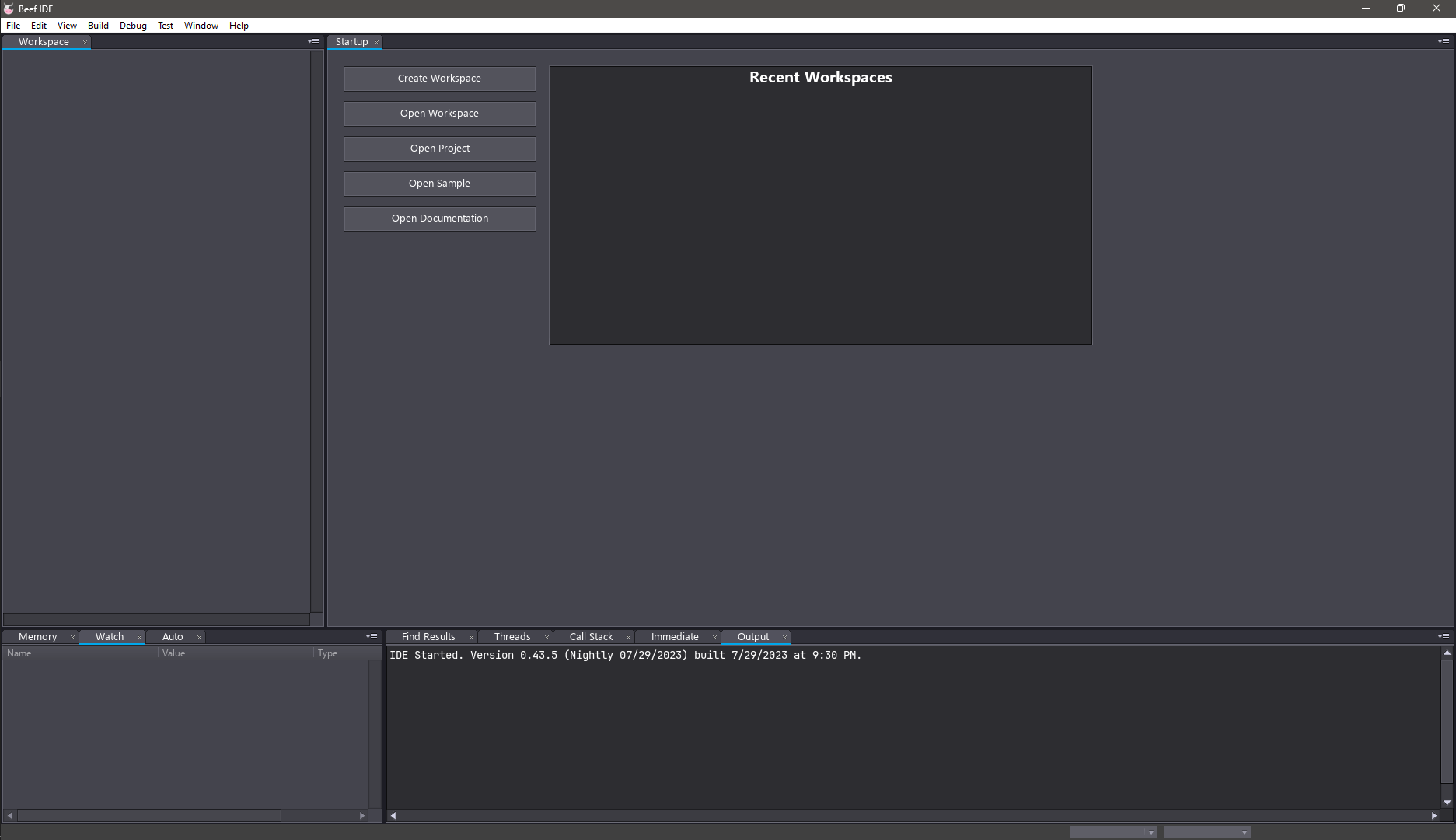The width and height of the screenshot is (1456, 840).
Task: Switch to the Memory tab
Action: click(x=37, y=637)
